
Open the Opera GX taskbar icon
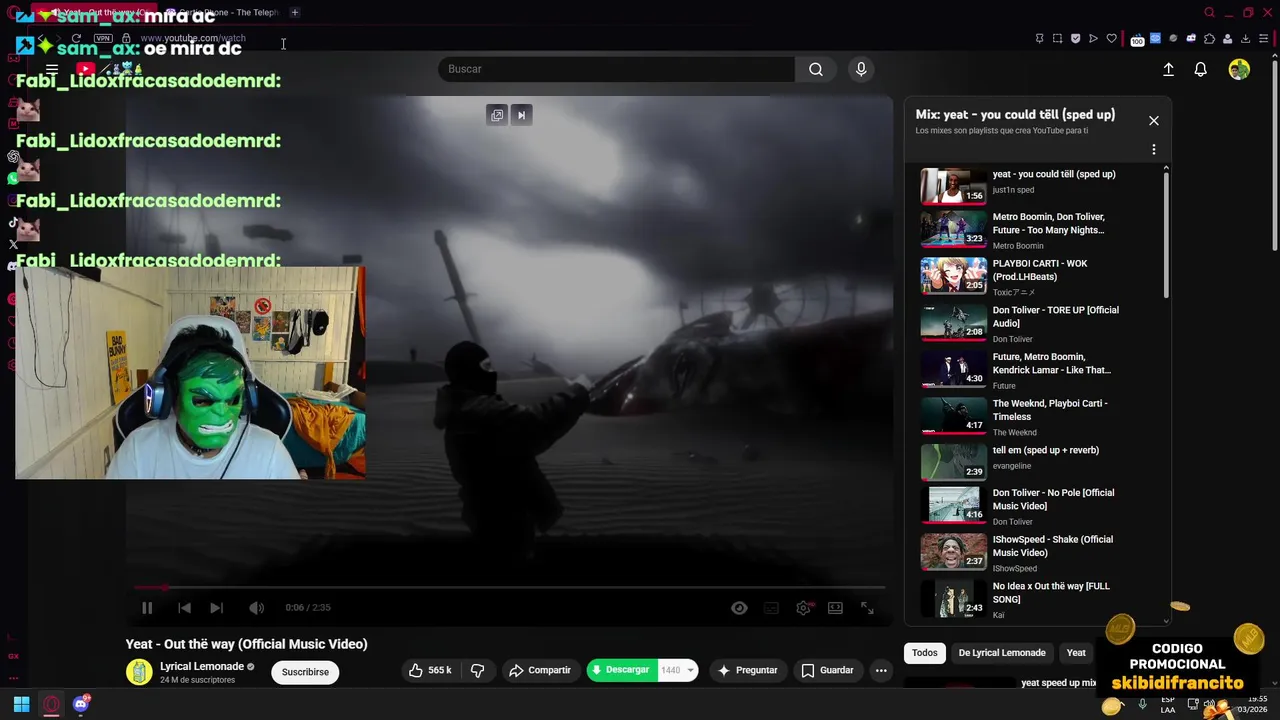coord(51,704)
